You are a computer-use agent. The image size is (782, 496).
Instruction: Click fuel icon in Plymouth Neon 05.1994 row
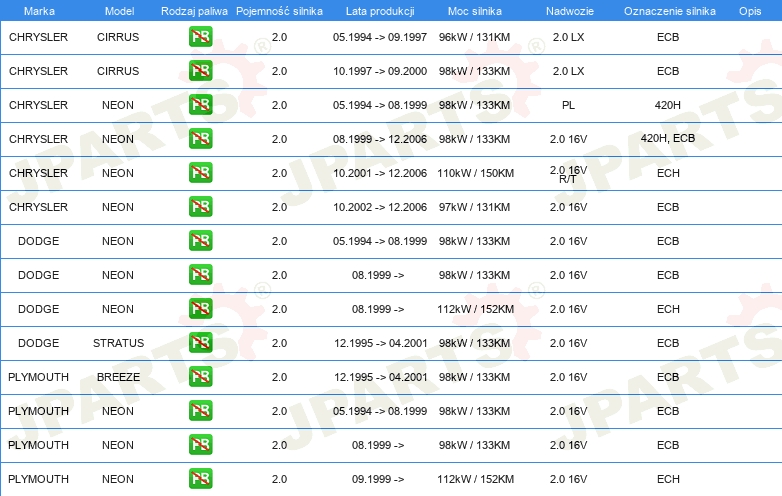200,410
